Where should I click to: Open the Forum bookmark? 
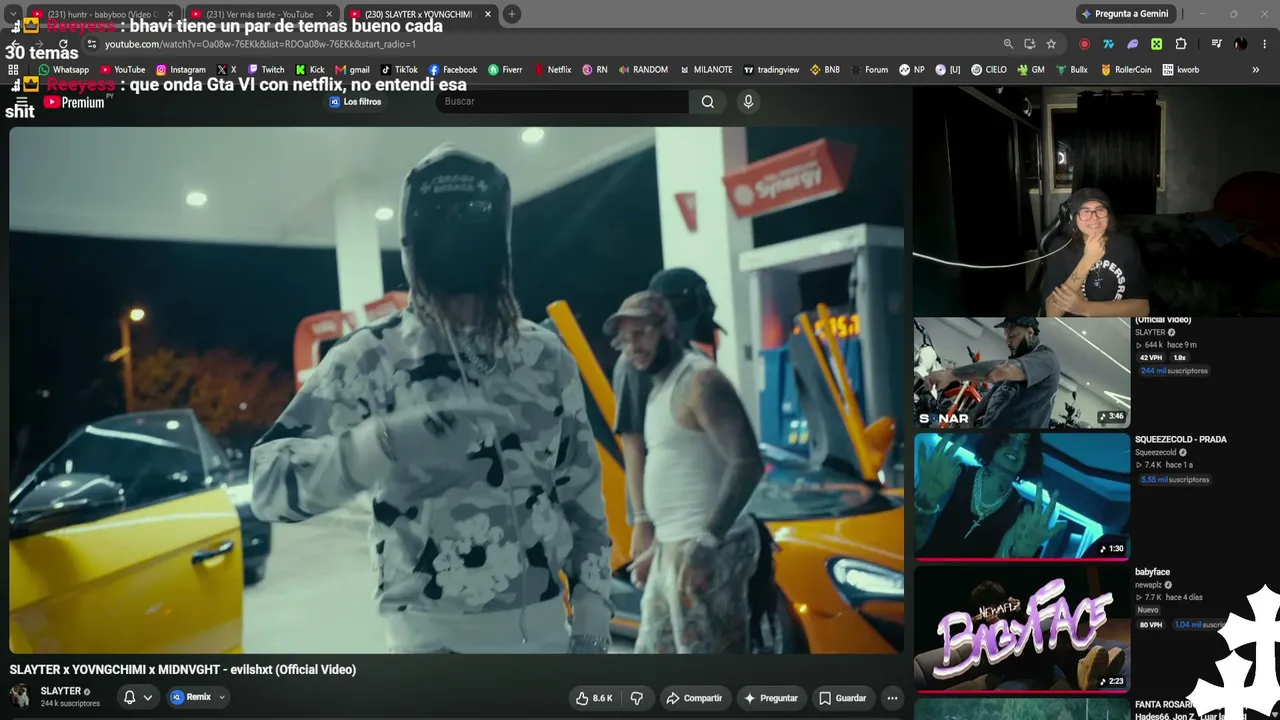click(x=869, y=70)
